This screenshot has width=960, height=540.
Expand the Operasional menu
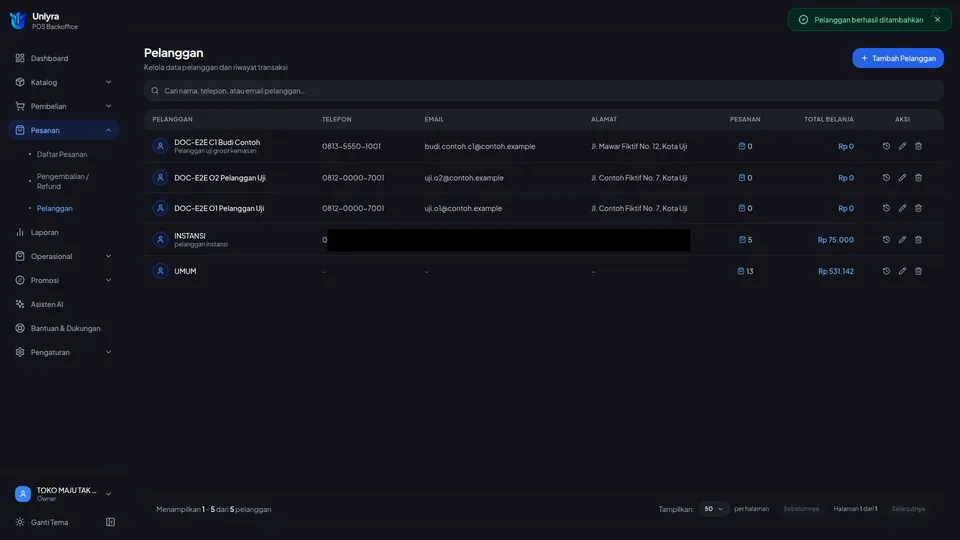(x=64, y=256)
